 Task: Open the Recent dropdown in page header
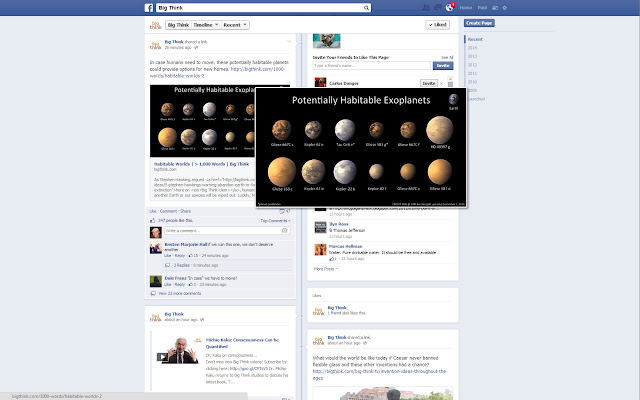click(235, 25)
